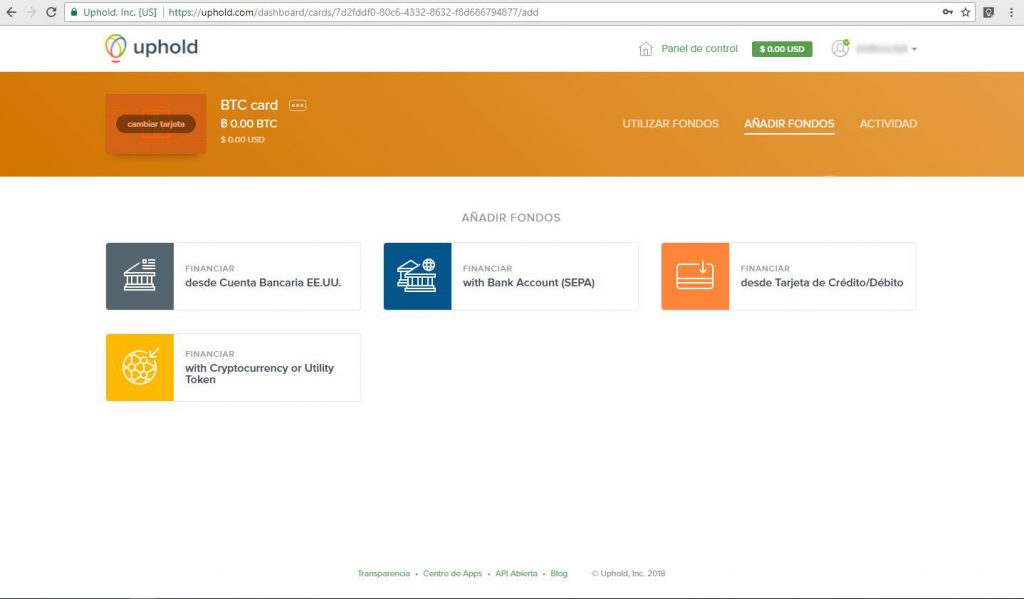Choose desde Tarjeta de Crédito/Débito option
This screenshot has height=599, width=1024.
pyautogui.click(x=788, y=276)
